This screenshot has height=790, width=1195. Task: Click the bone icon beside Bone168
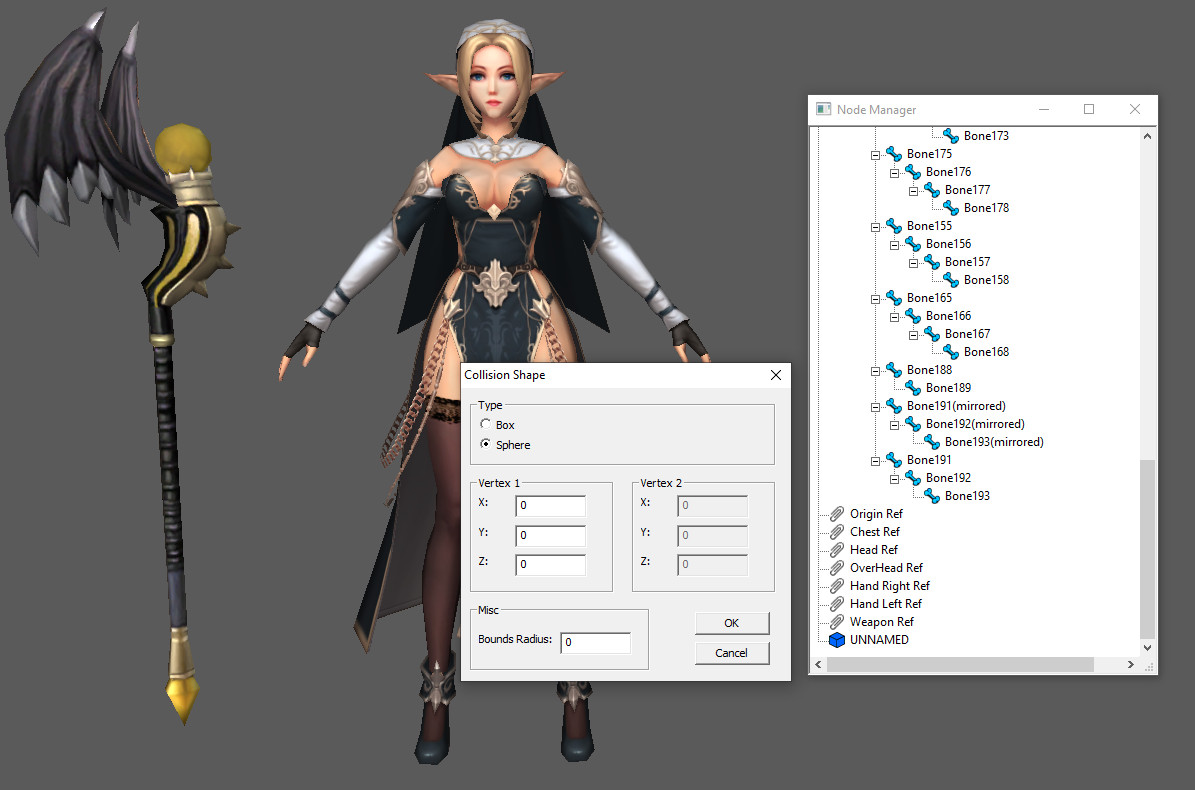pos(950,352)
